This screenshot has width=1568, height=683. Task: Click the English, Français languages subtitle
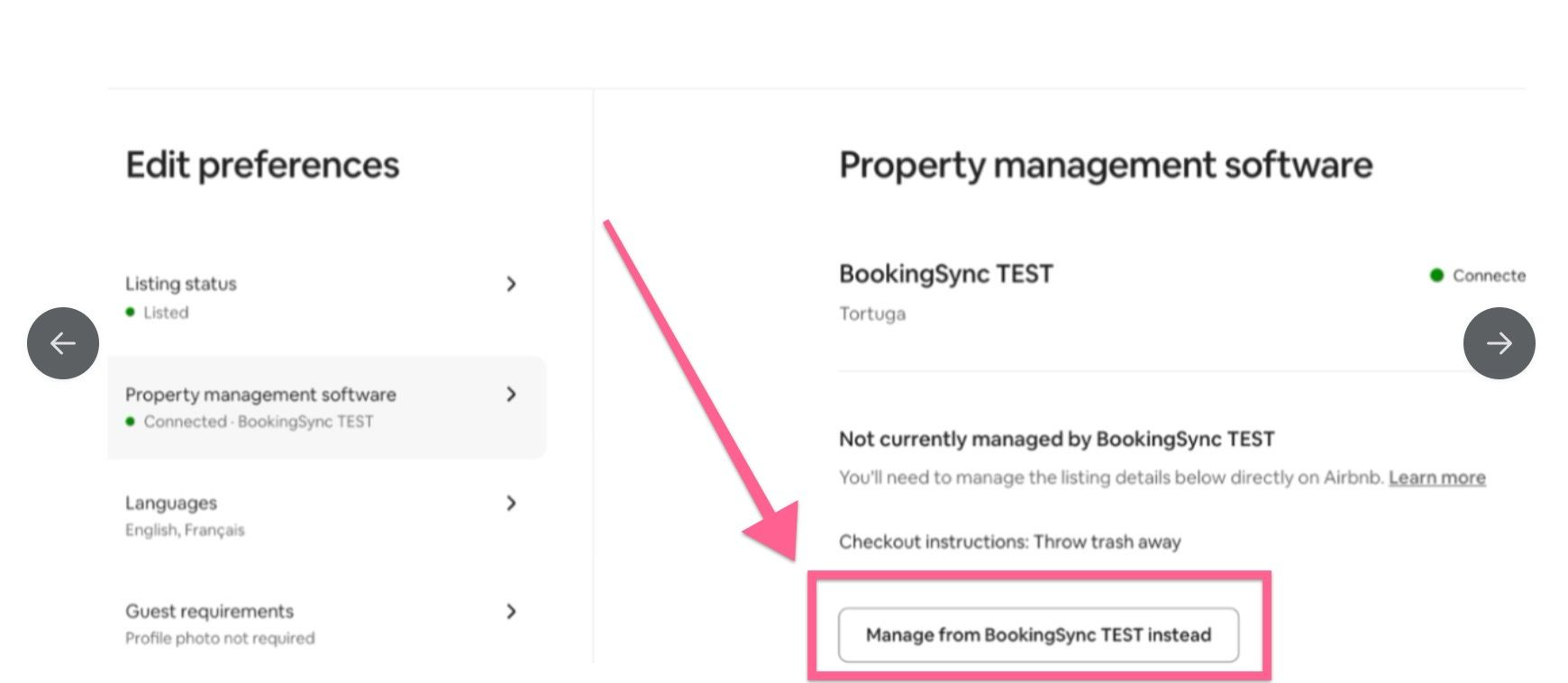point(185,530)
